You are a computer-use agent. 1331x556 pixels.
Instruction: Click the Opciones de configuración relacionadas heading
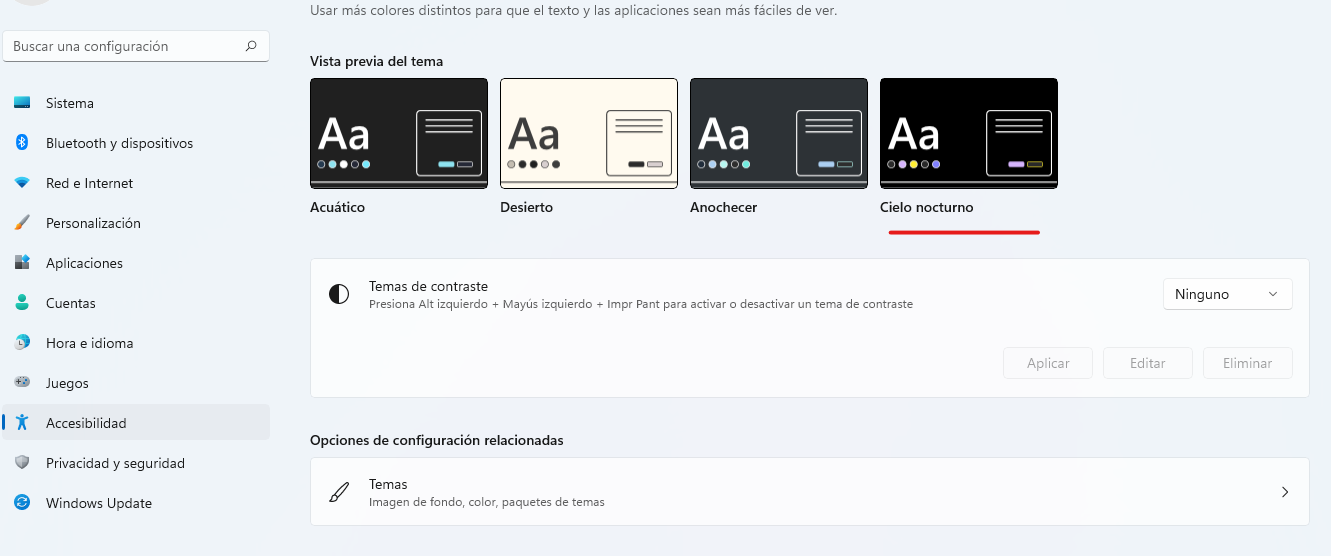tap(437, 440)
